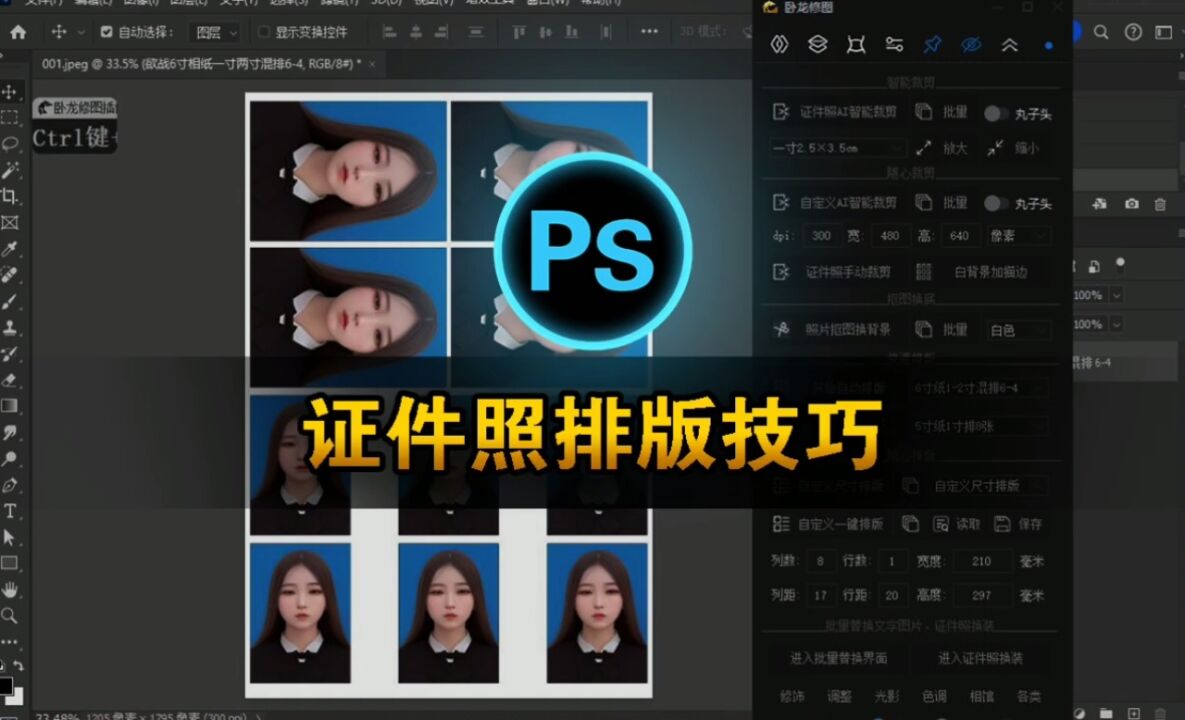Viewport: 1185px width, 720px height.
Task: Select the Magic Wand tool
Action: point(10,170)
